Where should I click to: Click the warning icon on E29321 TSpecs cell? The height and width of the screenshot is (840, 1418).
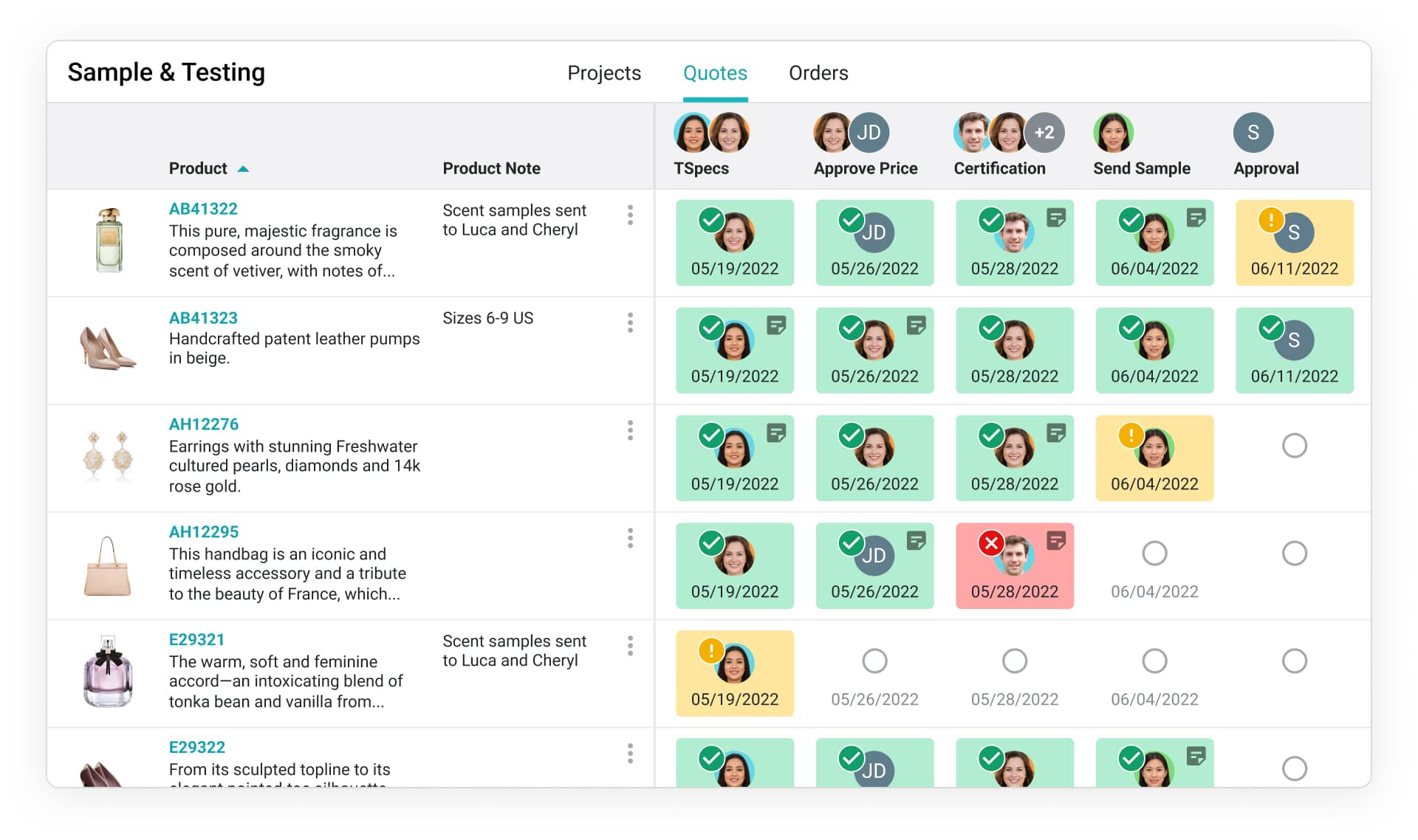pos(710,650)
